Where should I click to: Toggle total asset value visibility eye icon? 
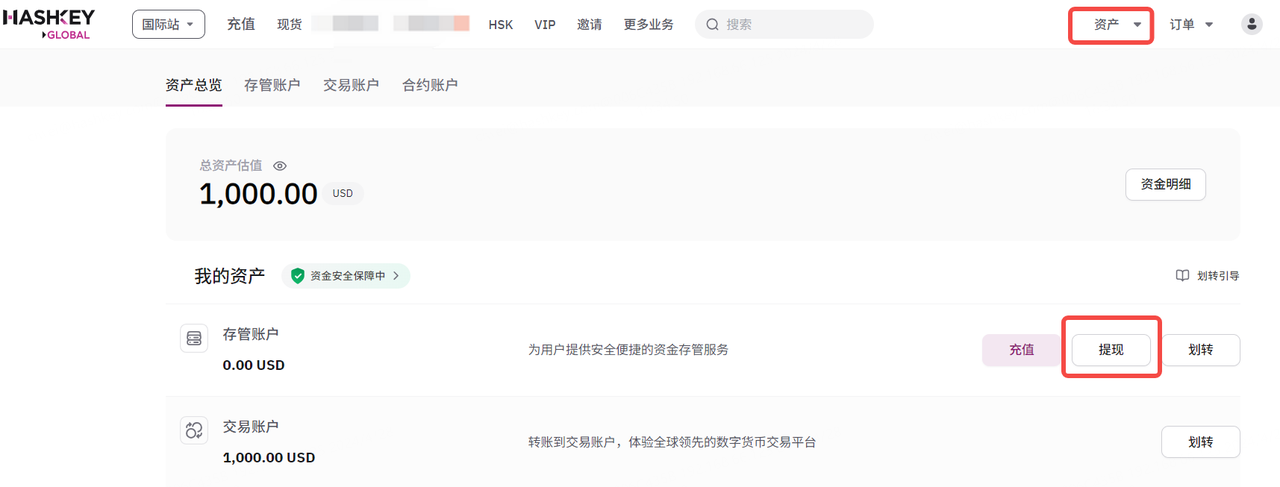pos(281,166)
